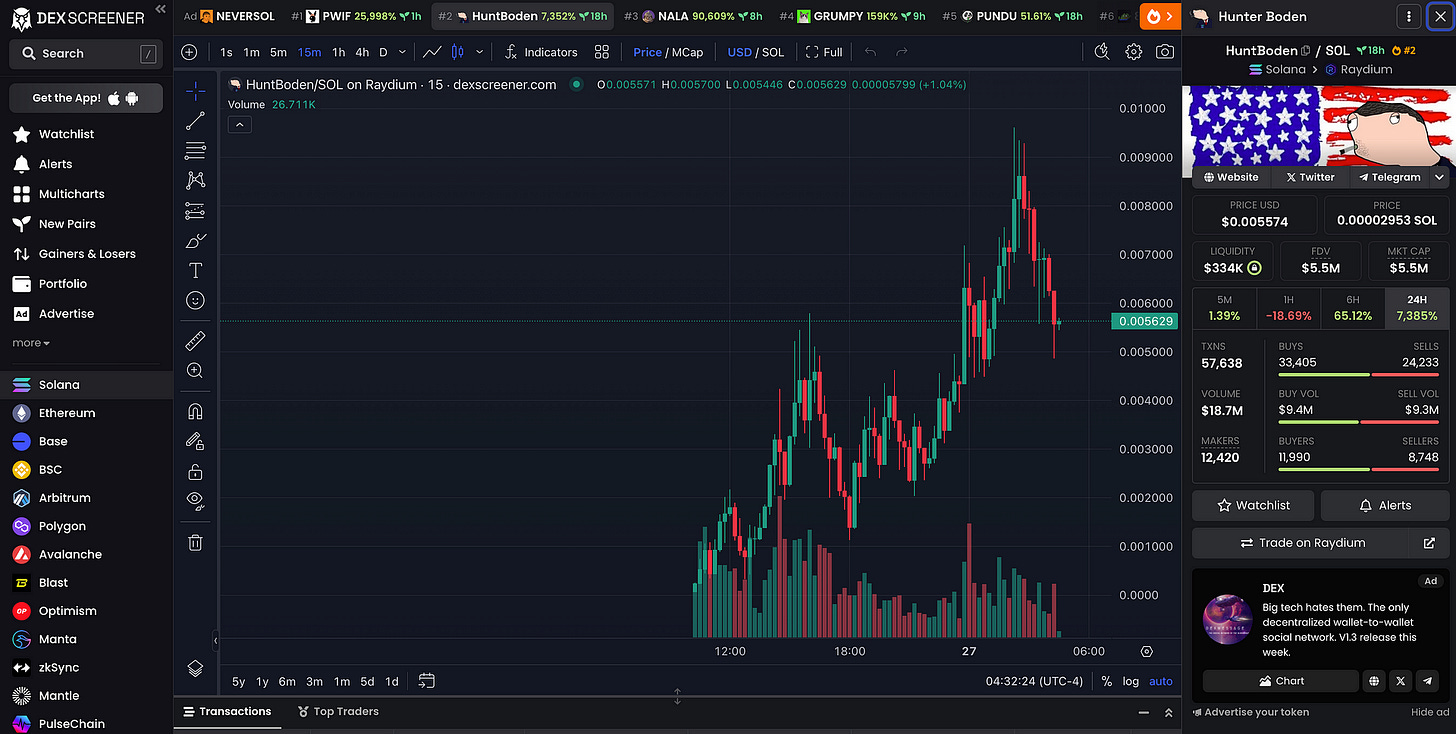Select the 4h timeframe
This screenshot has height=734, width=1456.
tap(362, 52)
